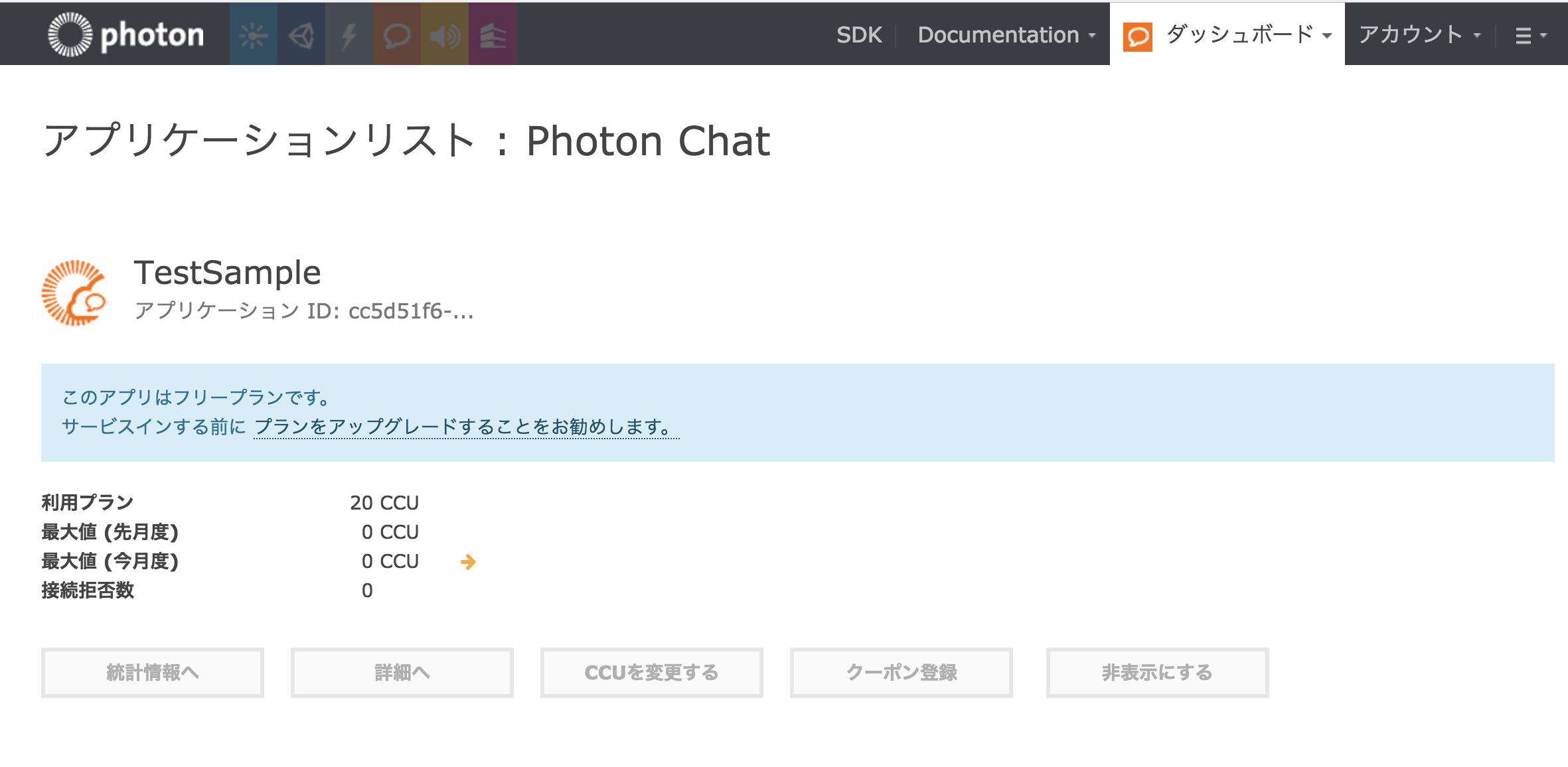Click the 統計情報へ button
Viewport: 1568px width, 767px height.
pyautogui.click(x=152, y=672)
